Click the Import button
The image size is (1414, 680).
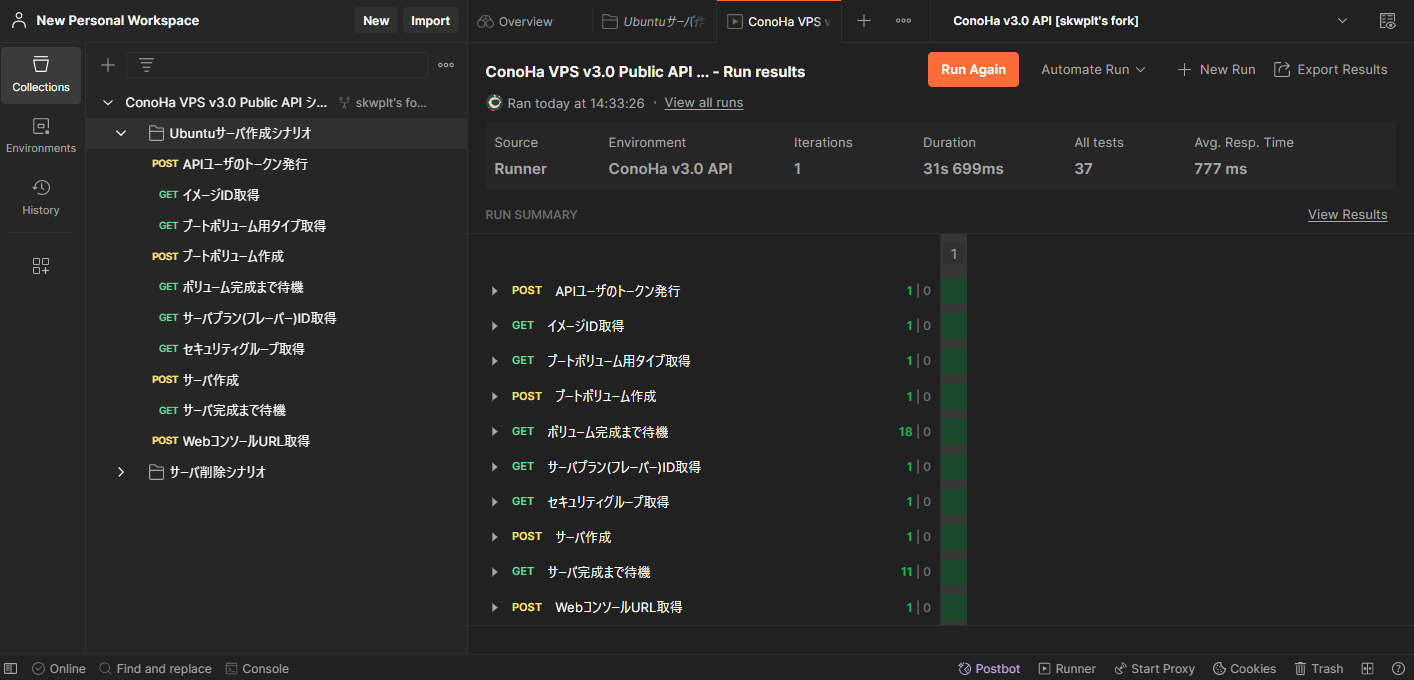pos(431,20)
